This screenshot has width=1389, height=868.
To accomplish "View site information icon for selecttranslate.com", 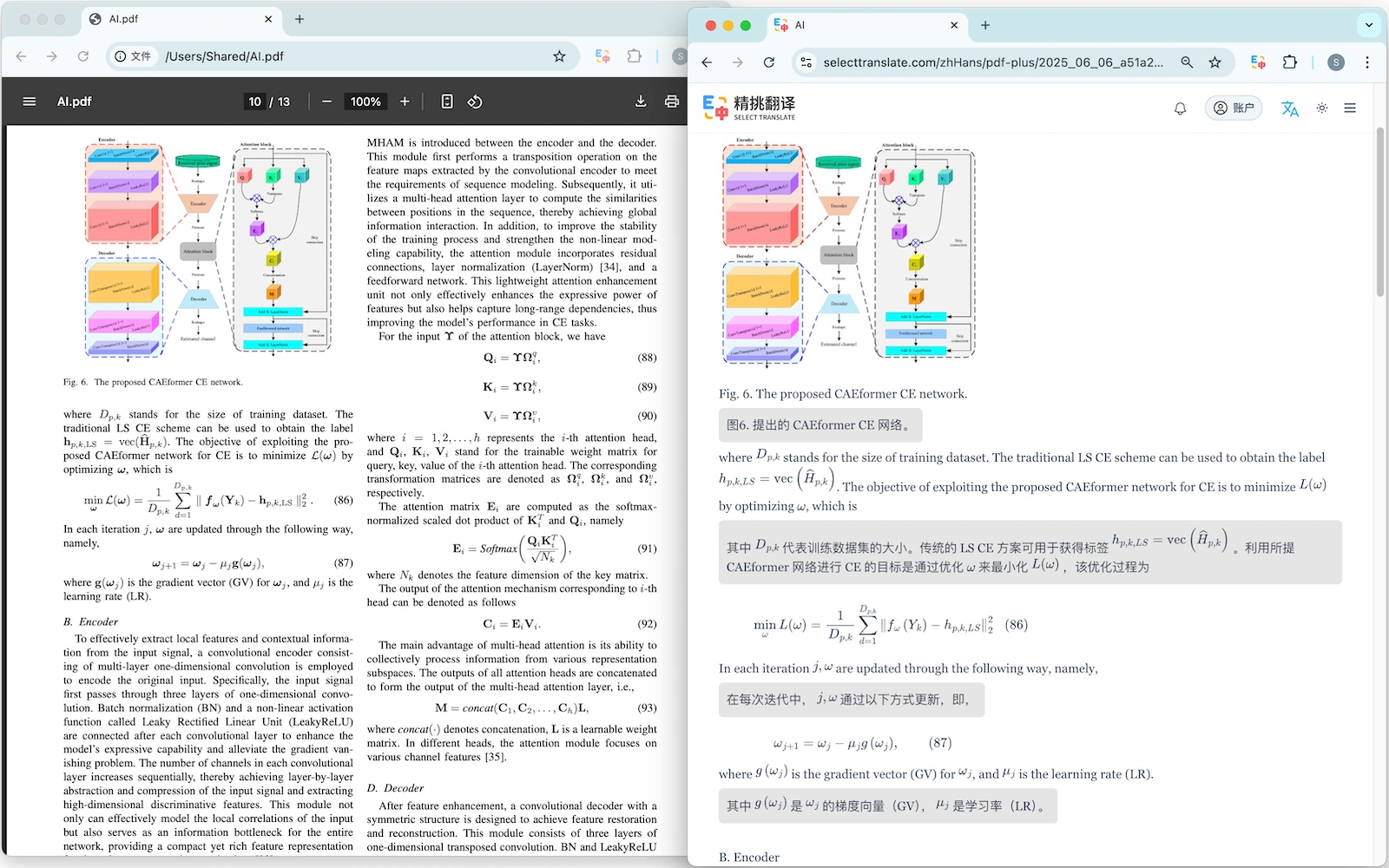I will [806, 62].
